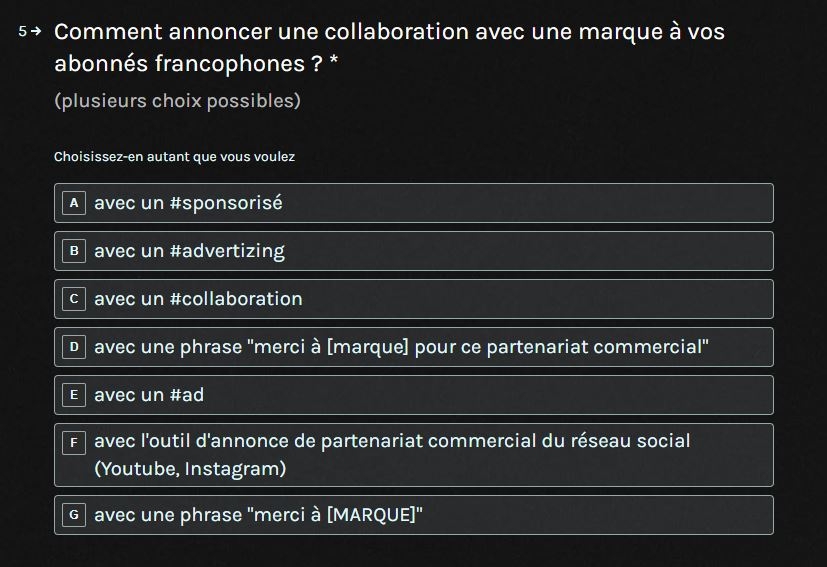This screenshot has width=827, height=567.
Task: Click the "(plusieurs choix possibles)" subtitle
Action: 177,101
